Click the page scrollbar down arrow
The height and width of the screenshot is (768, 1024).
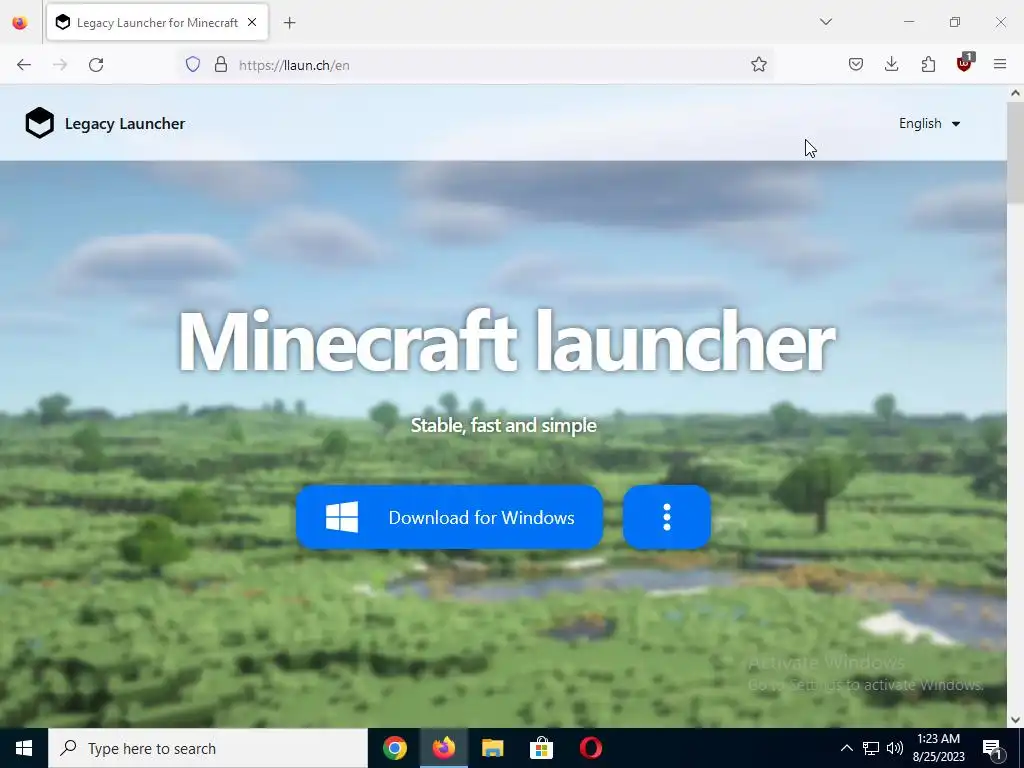pyautogui.click(x=1016, y=720)
